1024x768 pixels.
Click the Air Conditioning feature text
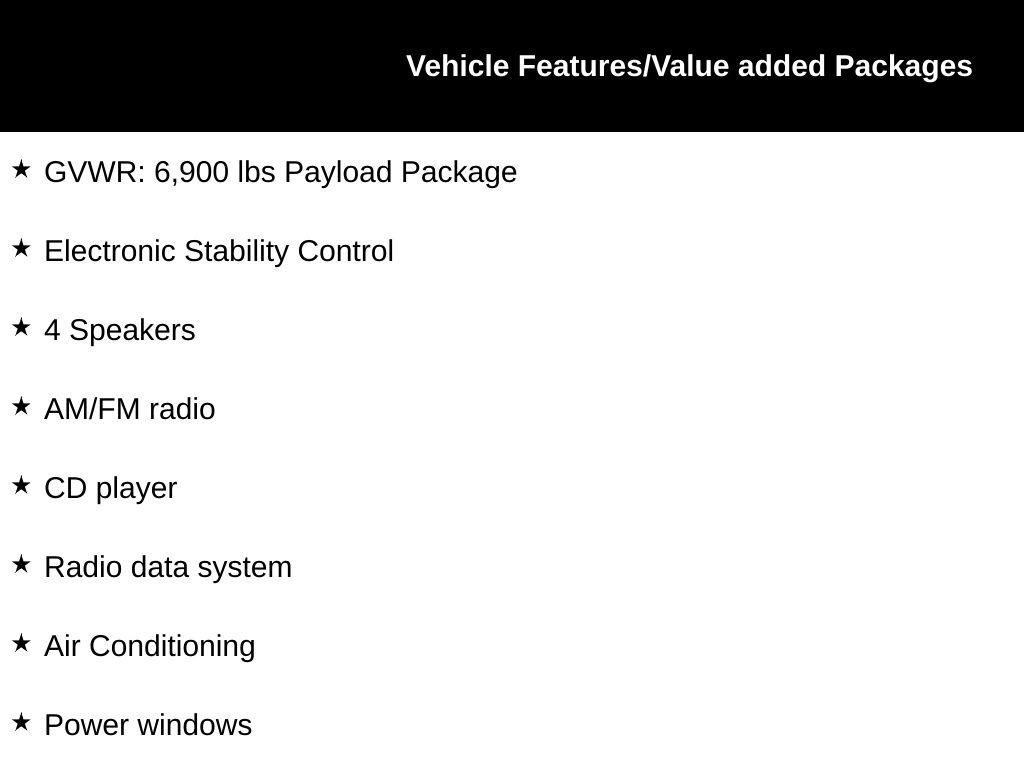(150, 646)
